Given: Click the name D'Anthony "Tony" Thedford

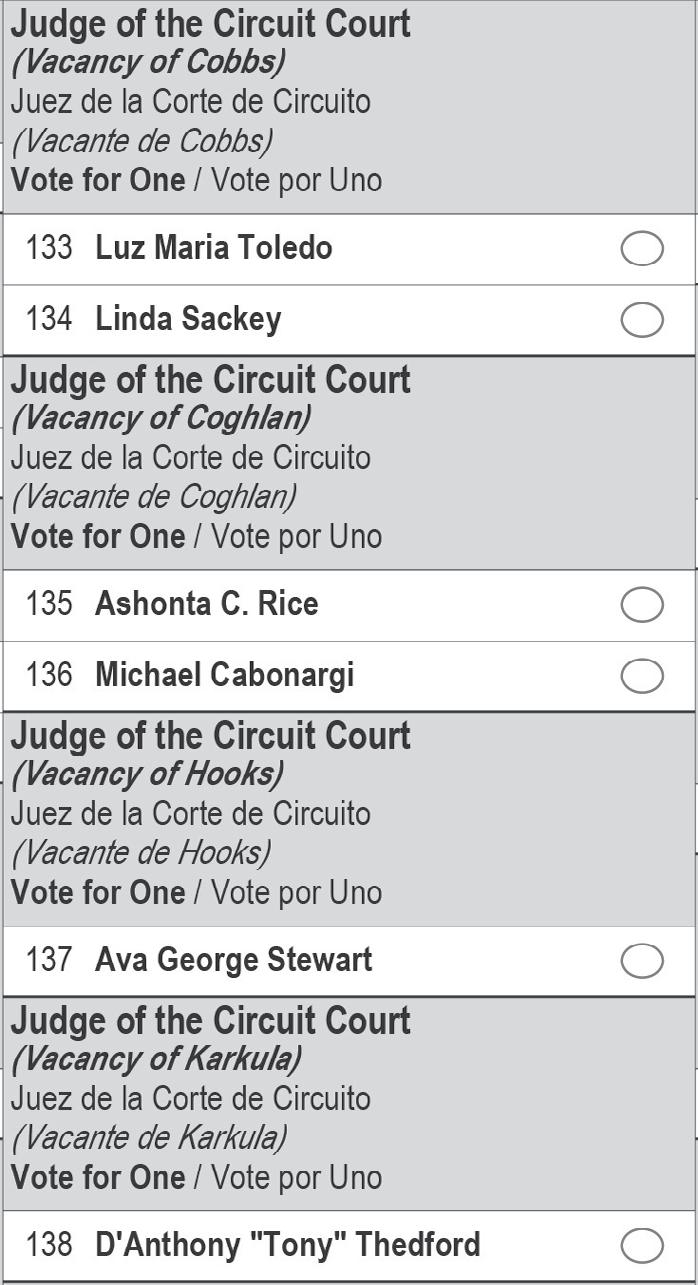Looking at the screenshot, I should pyautogui.click(x=287, y=1245).
